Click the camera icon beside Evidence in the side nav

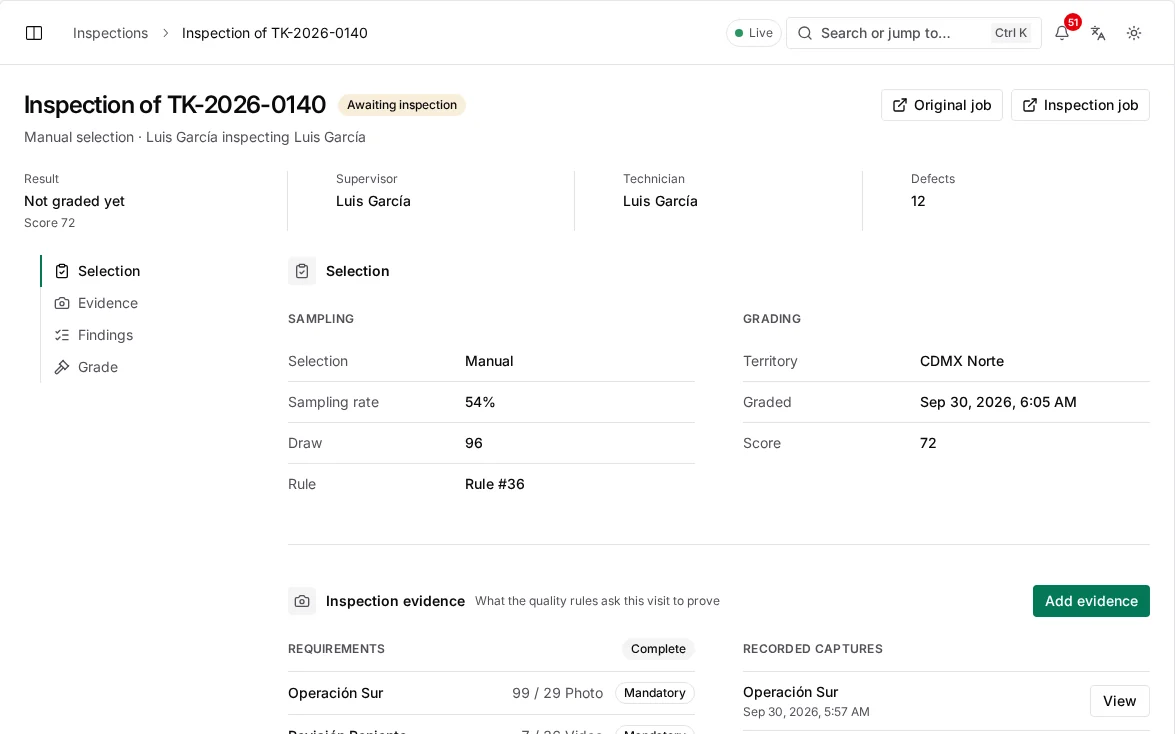[x=62, y=303]
